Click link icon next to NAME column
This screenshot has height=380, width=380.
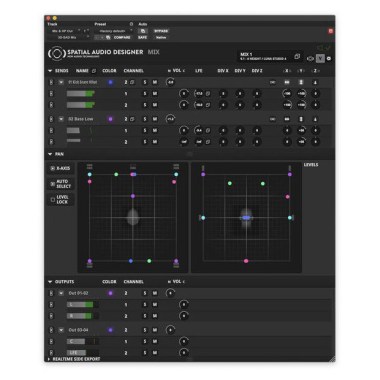point(94,71)
